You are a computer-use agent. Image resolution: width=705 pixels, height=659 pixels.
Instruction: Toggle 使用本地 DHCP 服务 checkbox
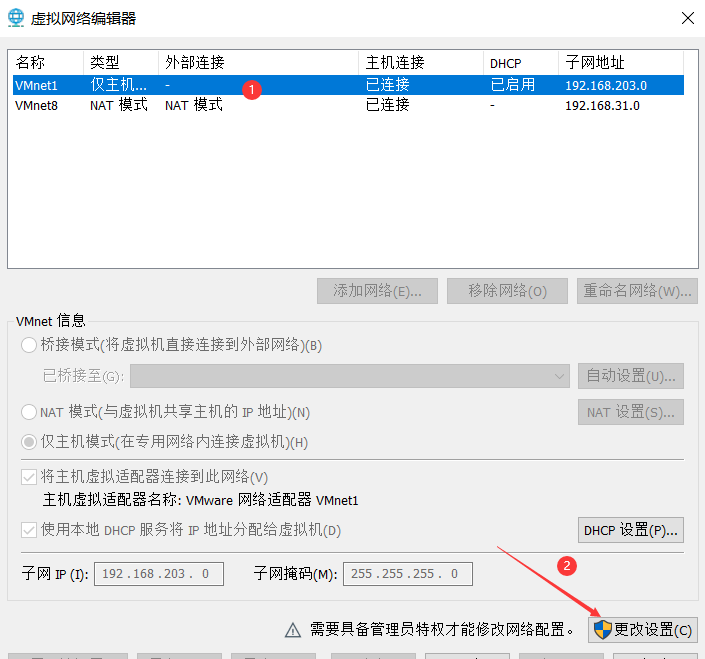29,530
